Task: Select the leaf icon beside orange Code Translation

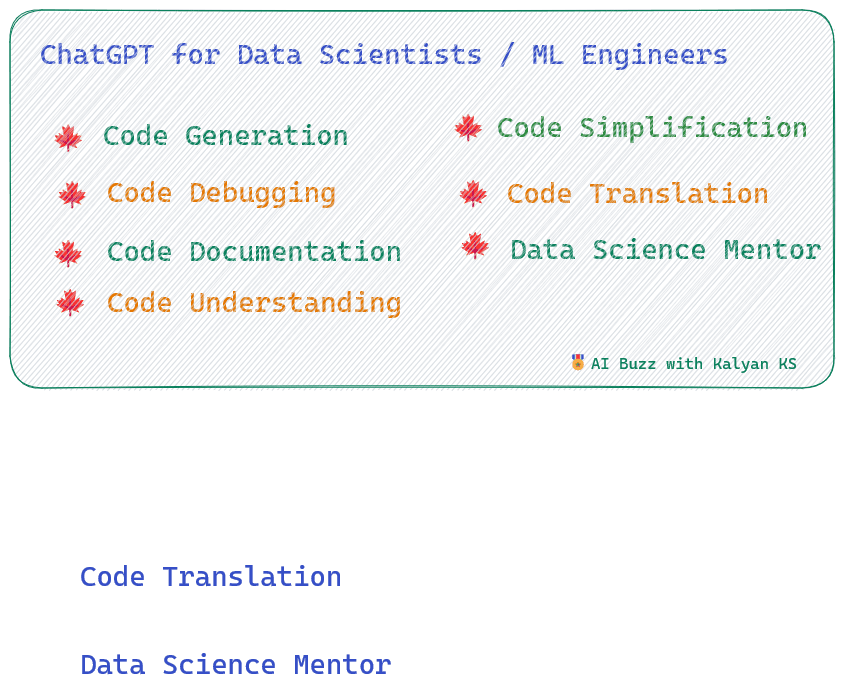Action: click(473, 193)
